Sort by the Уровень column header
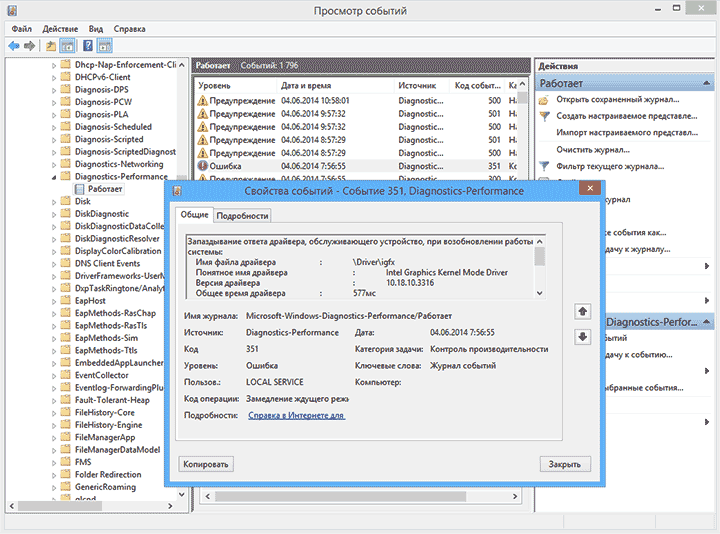The height and width of the screenshot is (534, 720). [236, 85]
